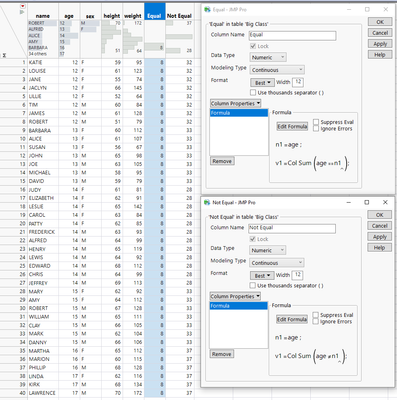Select Formula property in Equal dialog list

[239, 113]
